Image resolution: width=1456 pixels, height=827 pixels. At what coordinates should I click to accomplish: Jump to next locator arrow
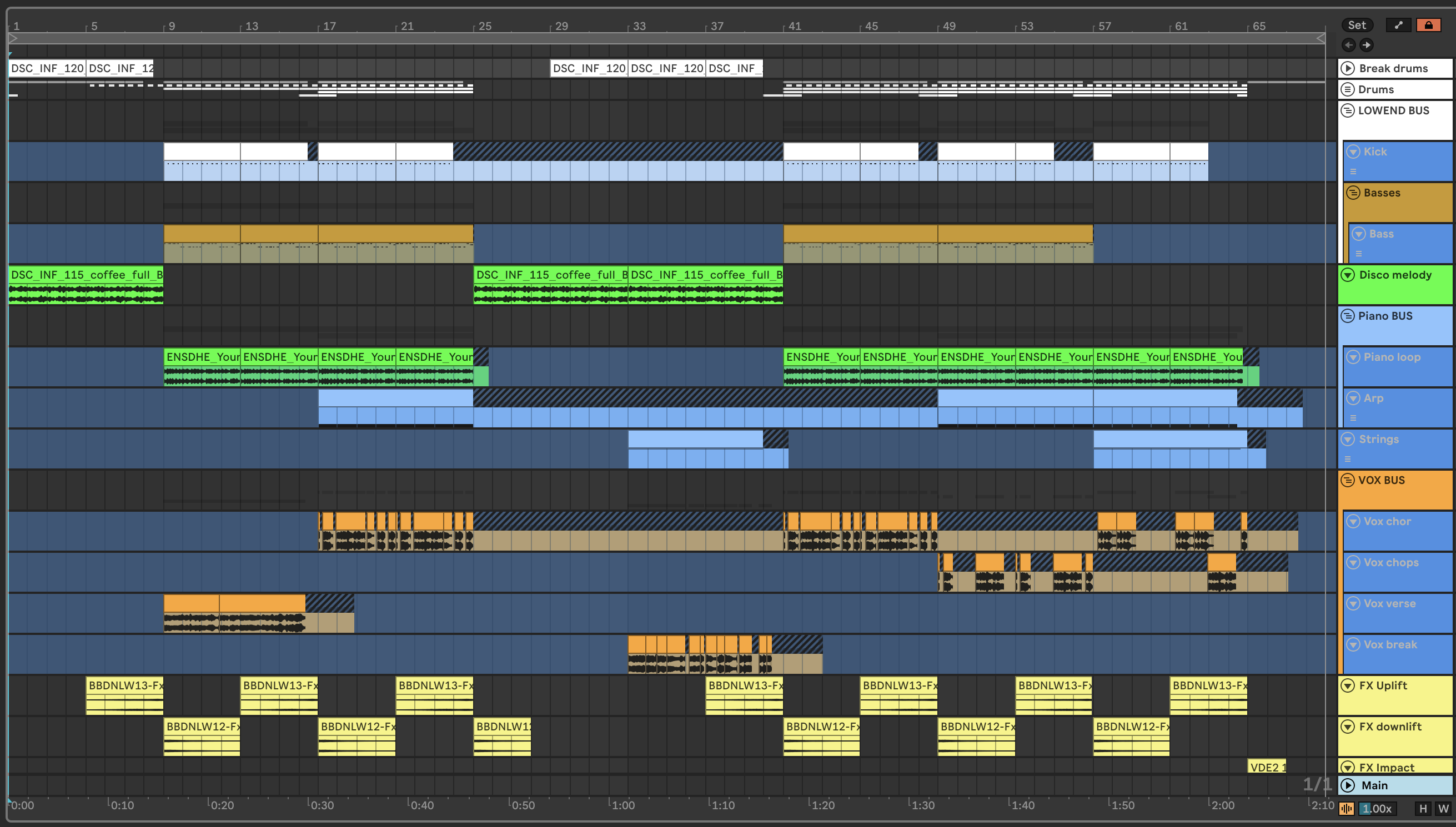(x=1366, y=44)
